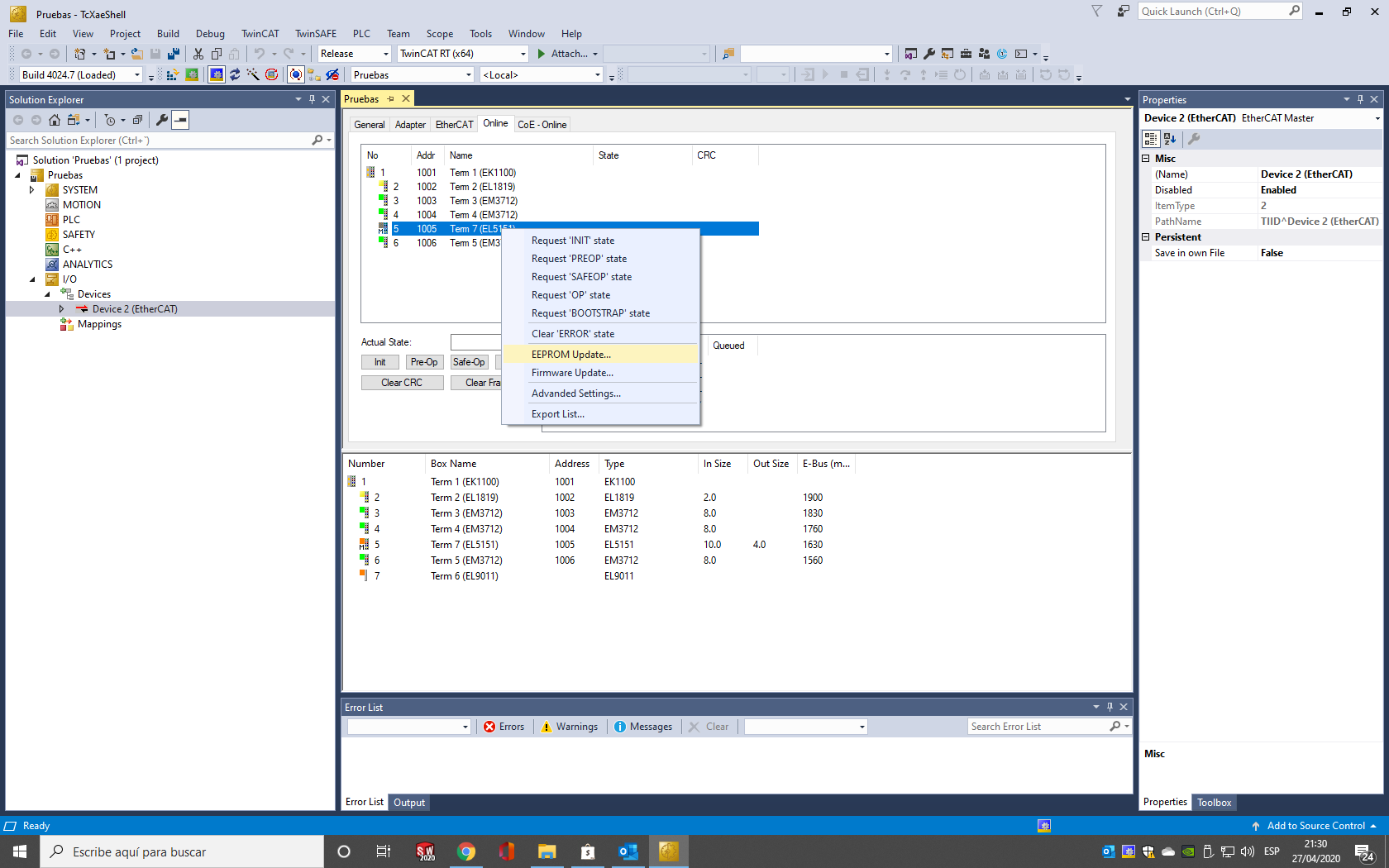
Task: Click the Windows Start button
Action: (20, 851)
